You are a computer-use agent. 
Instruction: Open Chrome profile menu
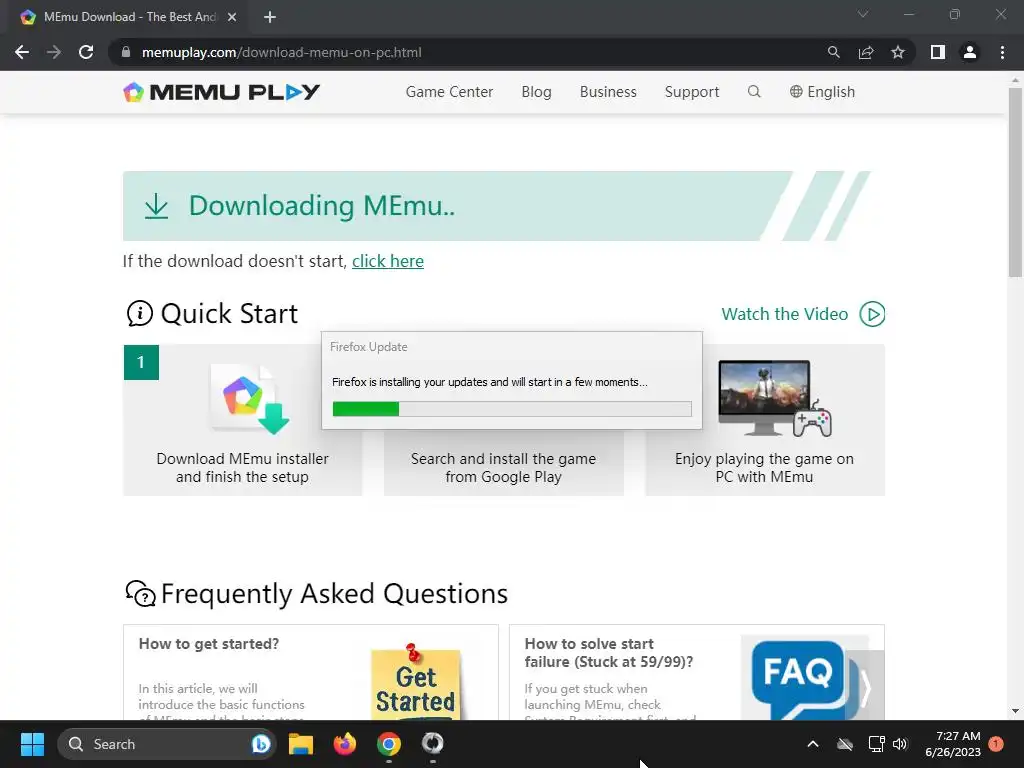click(x=970, y=52)
